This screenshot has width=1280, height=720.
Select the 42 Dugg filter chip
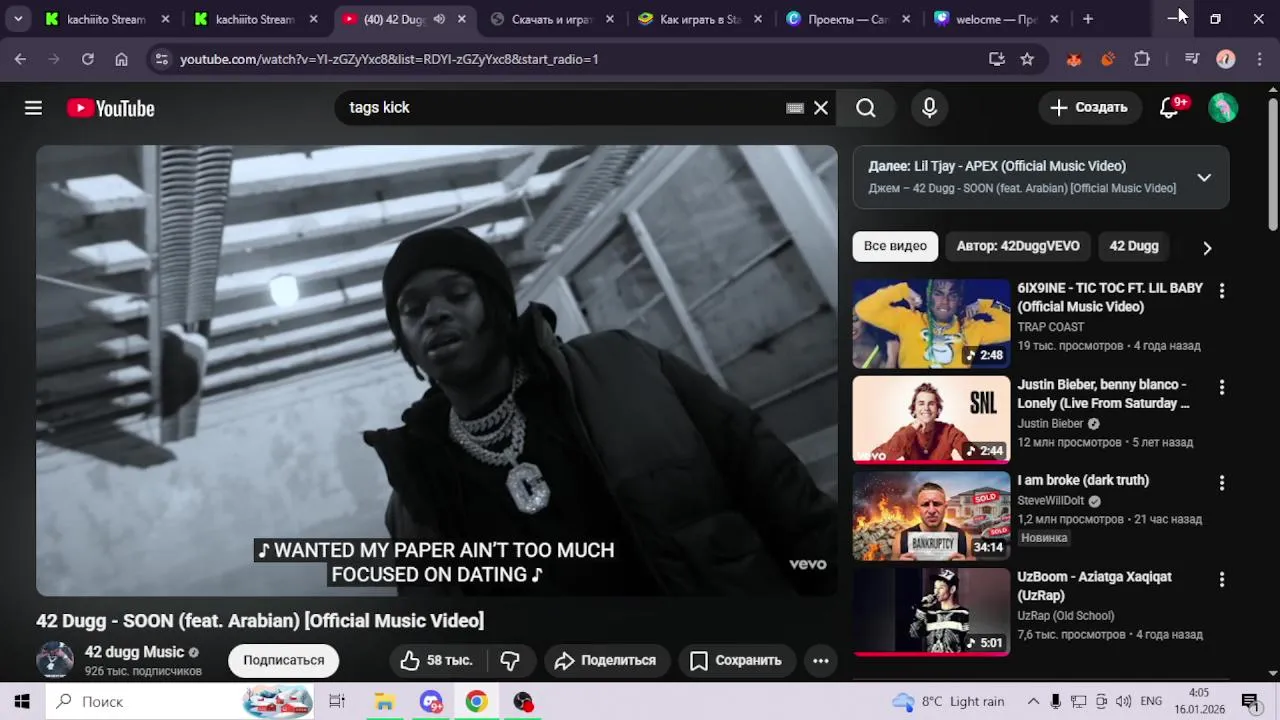click(1134, 246)
